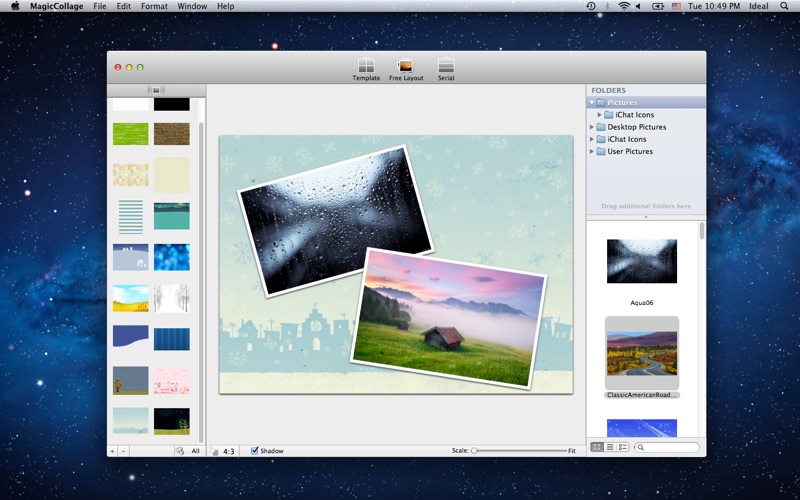Select the Template layout mode icon
800x500 pixels.
pos(366,67)
